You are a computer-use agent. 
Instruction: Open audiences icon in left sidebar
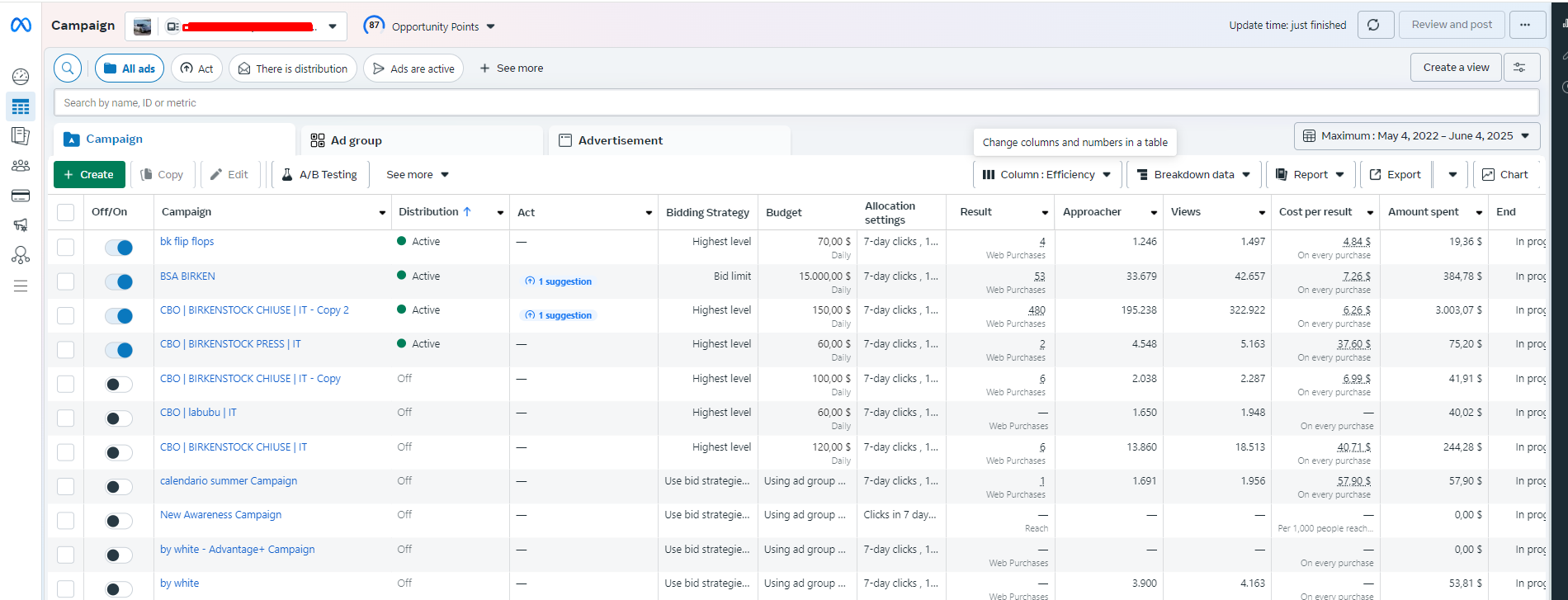(21, 166)
